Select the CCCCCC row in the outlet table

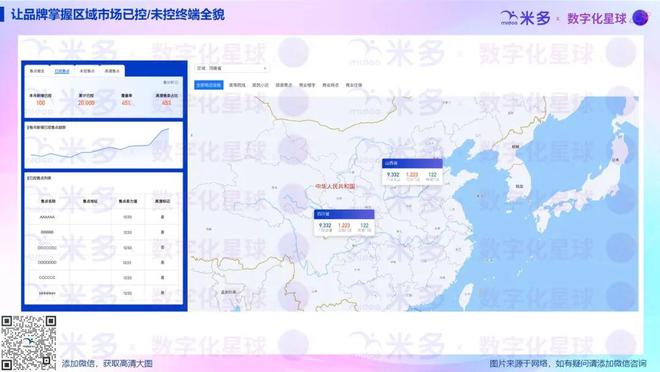[x=104, y=278]
